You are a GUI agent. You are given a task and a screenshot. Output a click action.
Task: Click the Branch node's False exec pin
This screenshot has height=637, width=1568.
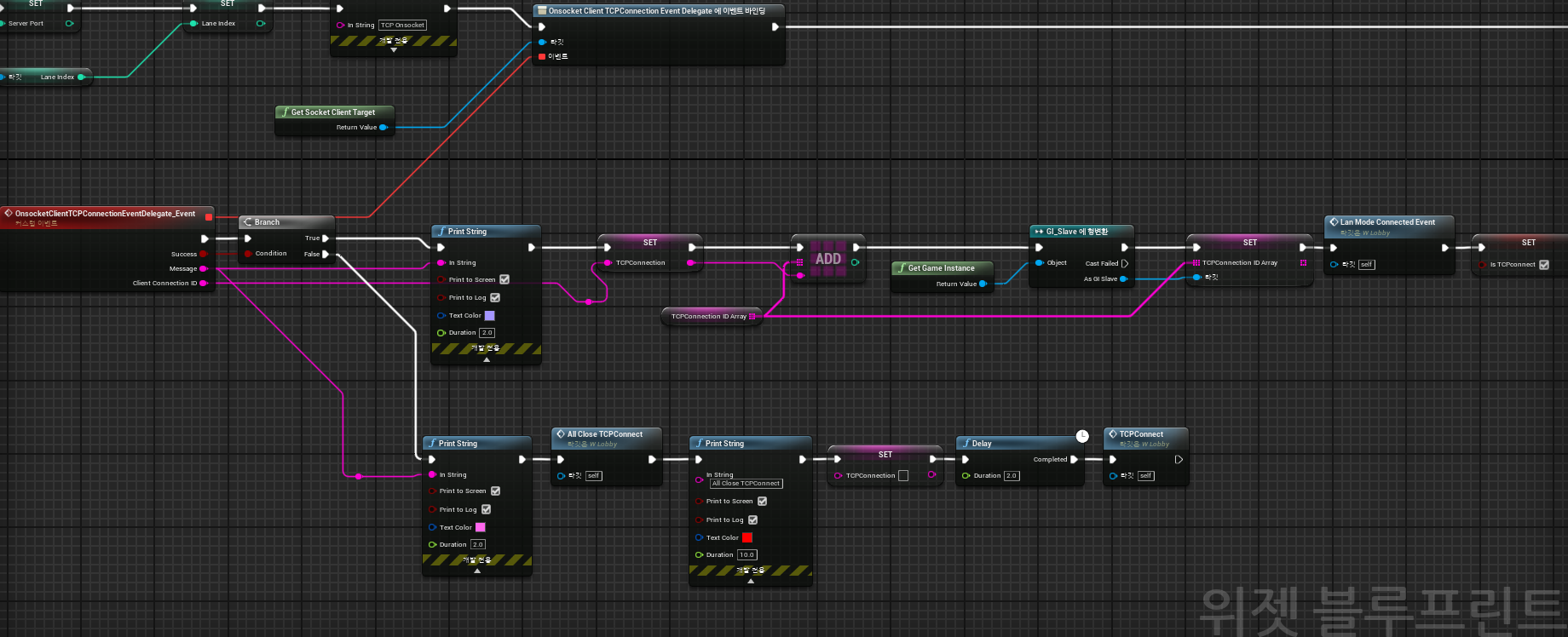coord(326,254)
